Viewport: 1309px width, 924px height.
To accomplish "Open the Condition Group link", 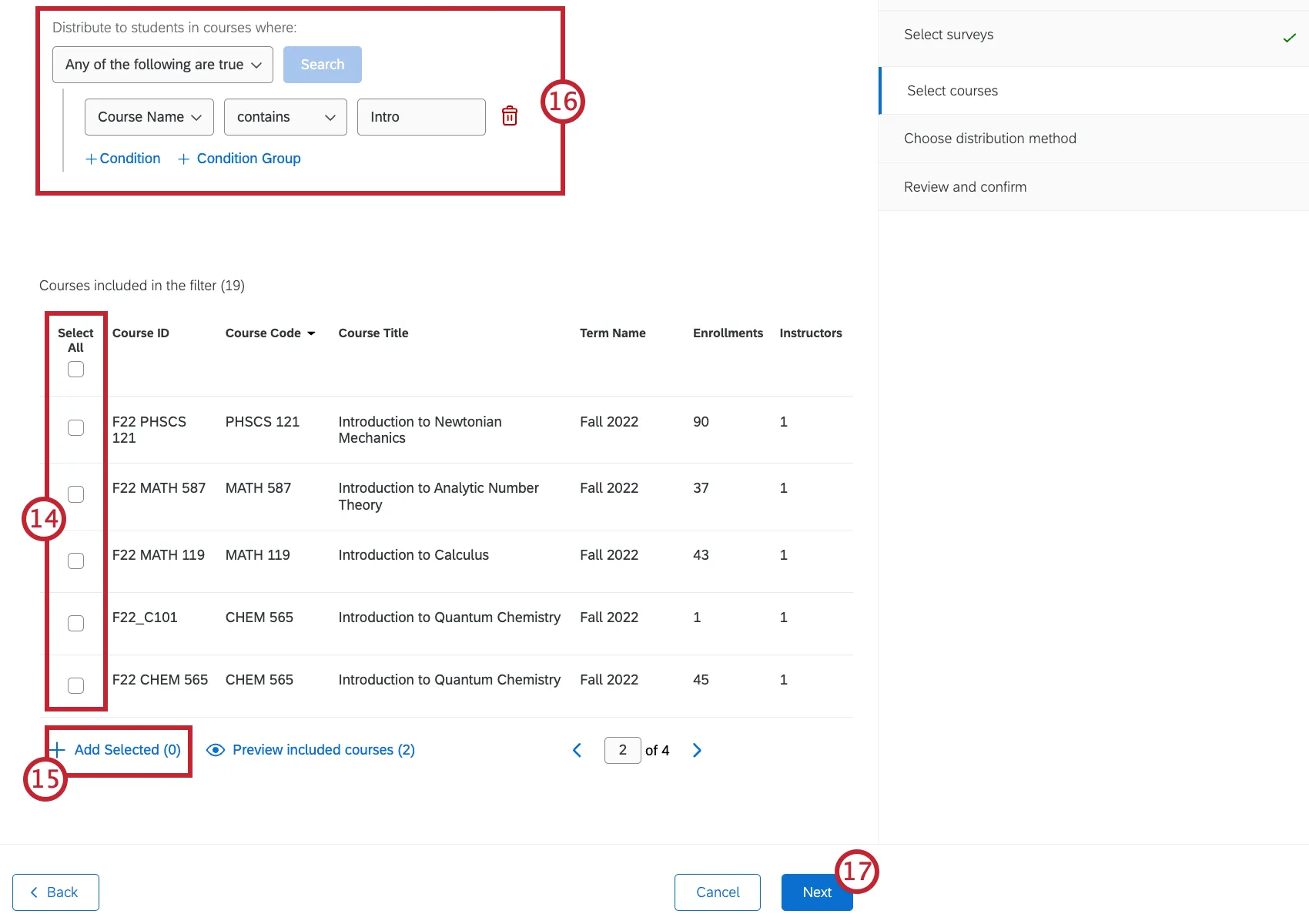I will pyautogui.click(x=248, y=158).
